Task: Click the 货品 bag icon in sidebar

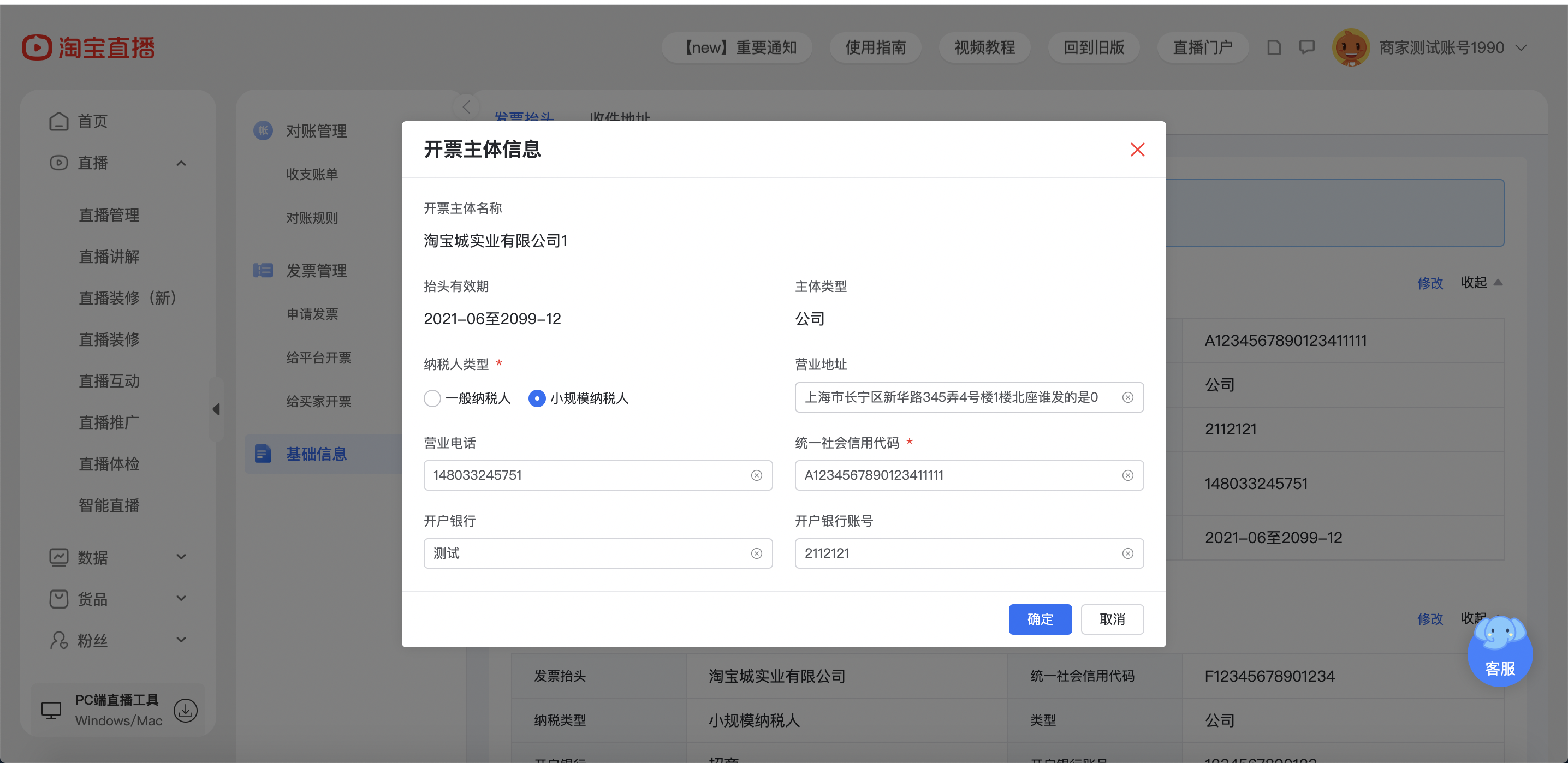Action: (58, 599)
